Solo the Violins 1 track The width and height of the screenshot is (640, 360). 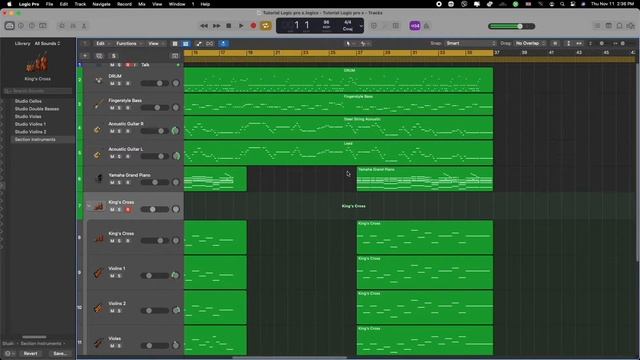[120, 276]
